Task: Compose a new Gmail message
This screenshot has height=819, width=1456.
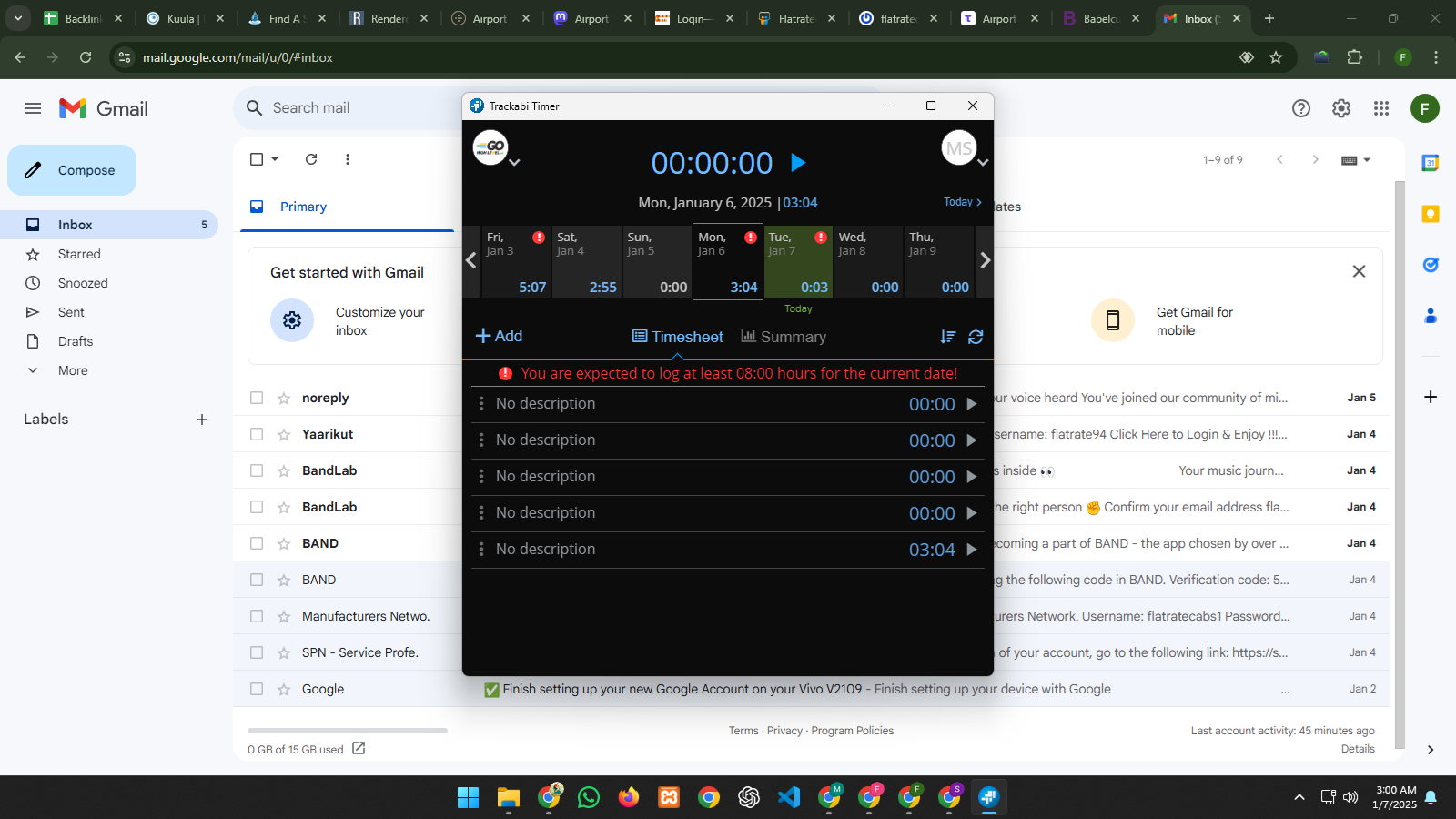Action: tap(72, 170)
